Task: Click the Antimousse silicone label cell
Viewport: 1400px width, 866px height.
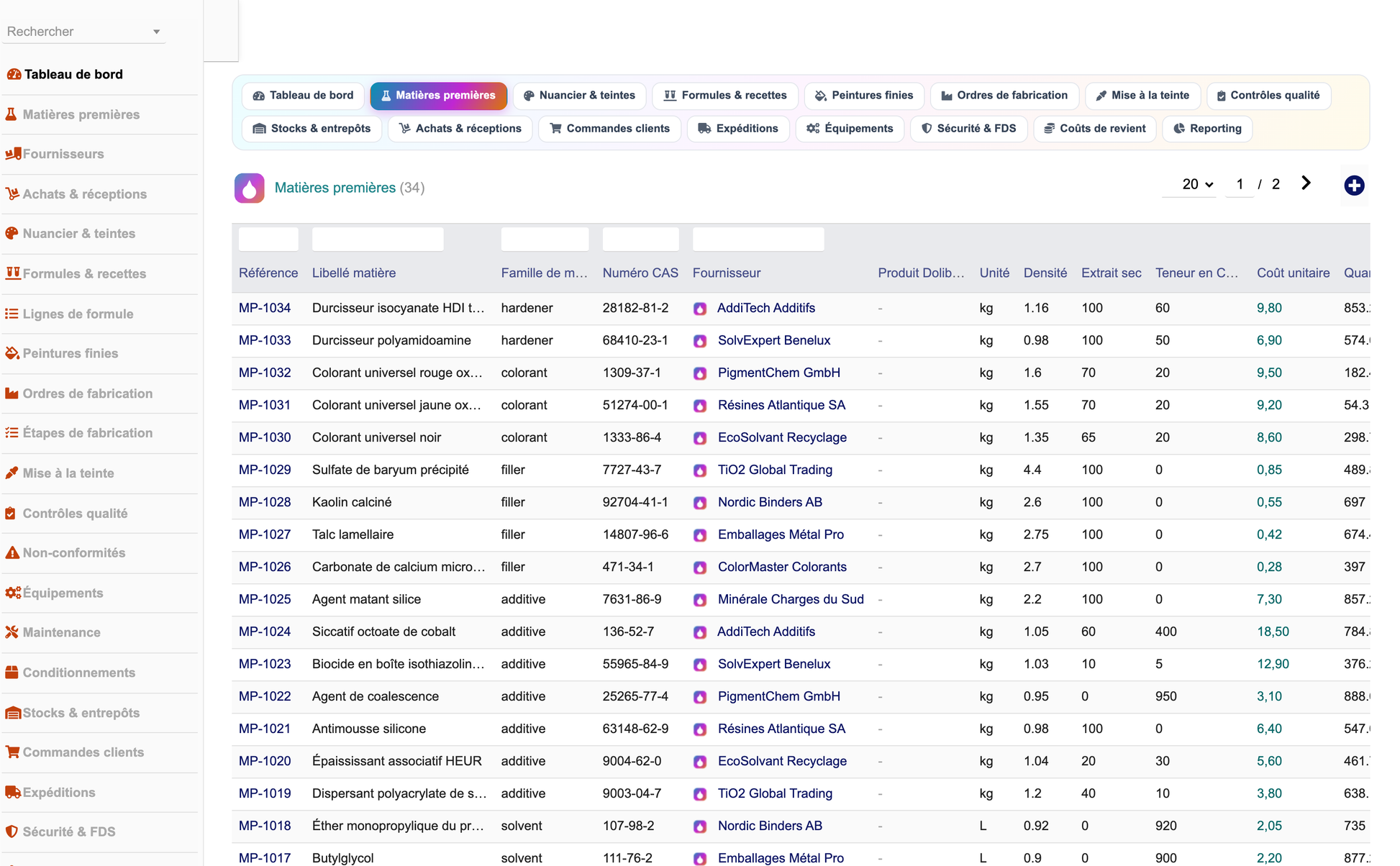Action: (369, 729)
